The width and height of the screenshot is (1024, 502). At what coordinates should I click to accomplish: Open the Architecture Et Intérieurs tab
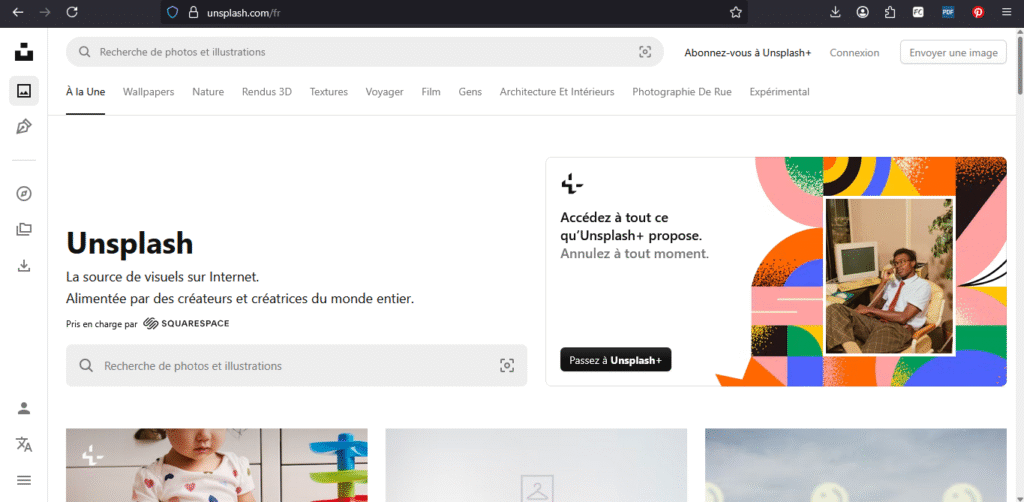coord(557,92)
